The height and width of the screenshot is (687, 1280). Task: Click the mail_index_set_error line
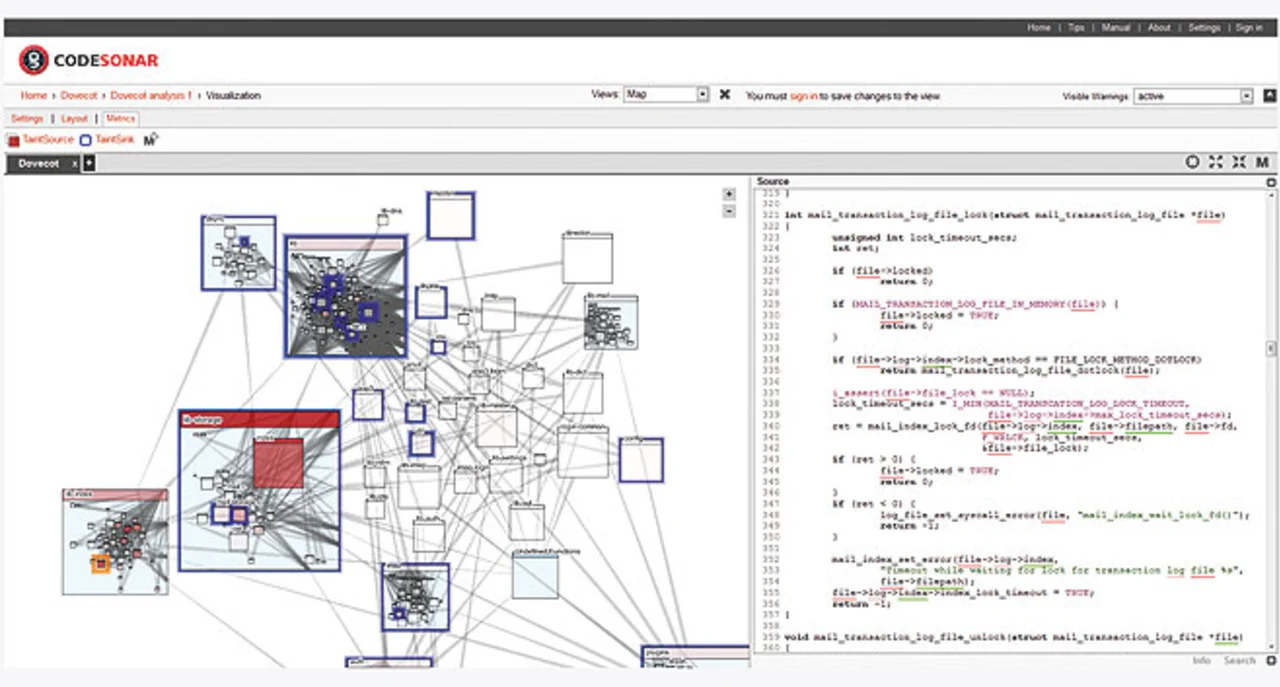(x=945, y=558)
